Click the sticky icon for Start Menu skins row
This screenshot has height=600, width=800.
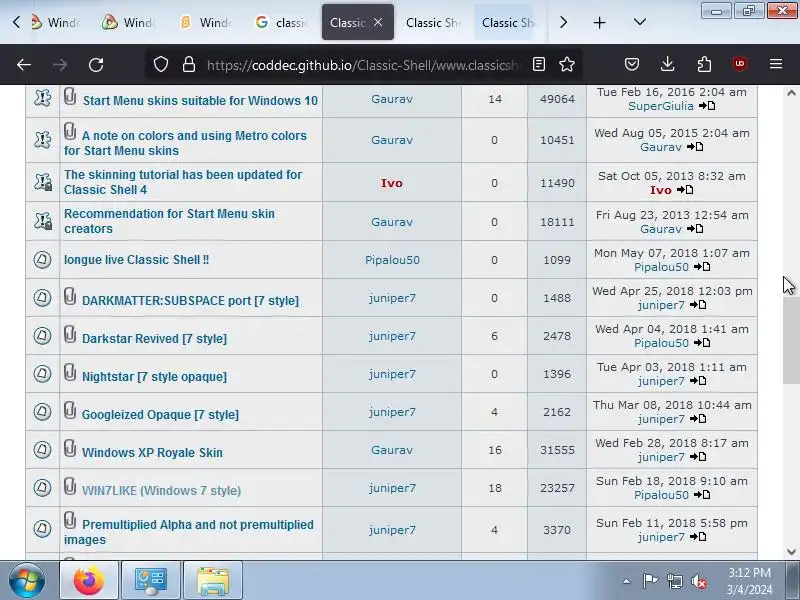42,97
